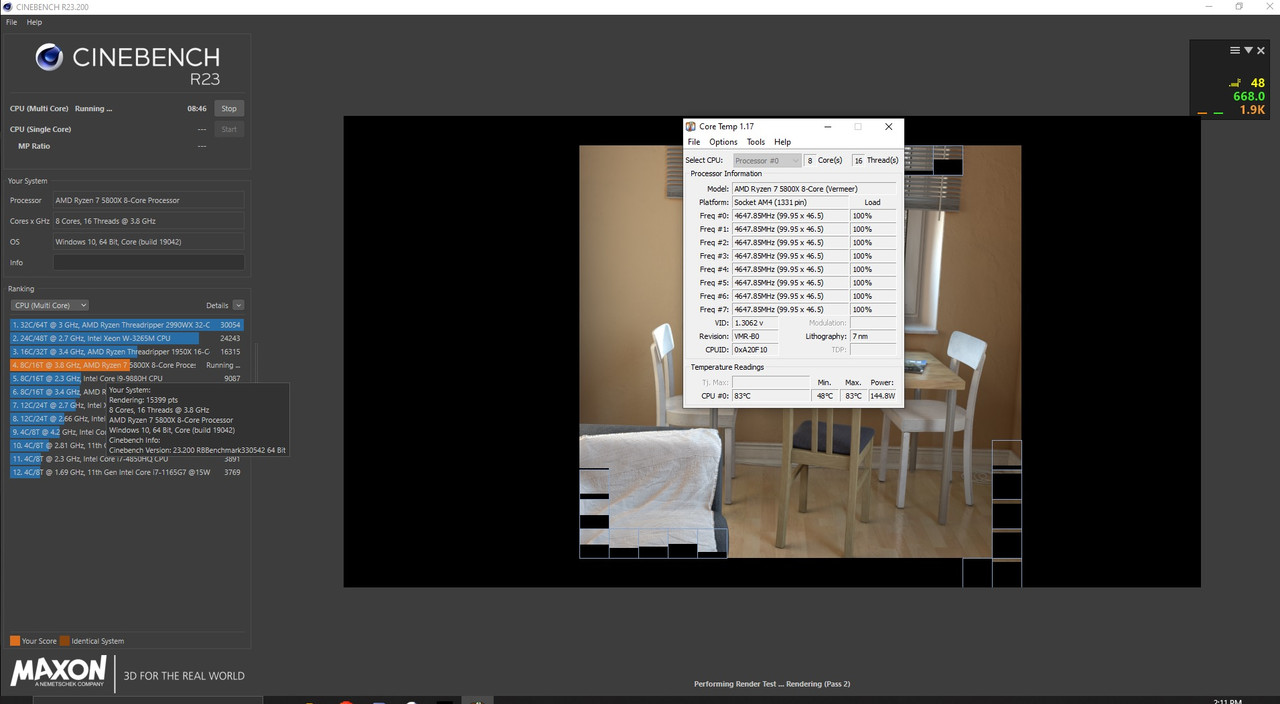Click the Freq #0 value in Core Temp
1280x704 pixels.
coord(790,215)
